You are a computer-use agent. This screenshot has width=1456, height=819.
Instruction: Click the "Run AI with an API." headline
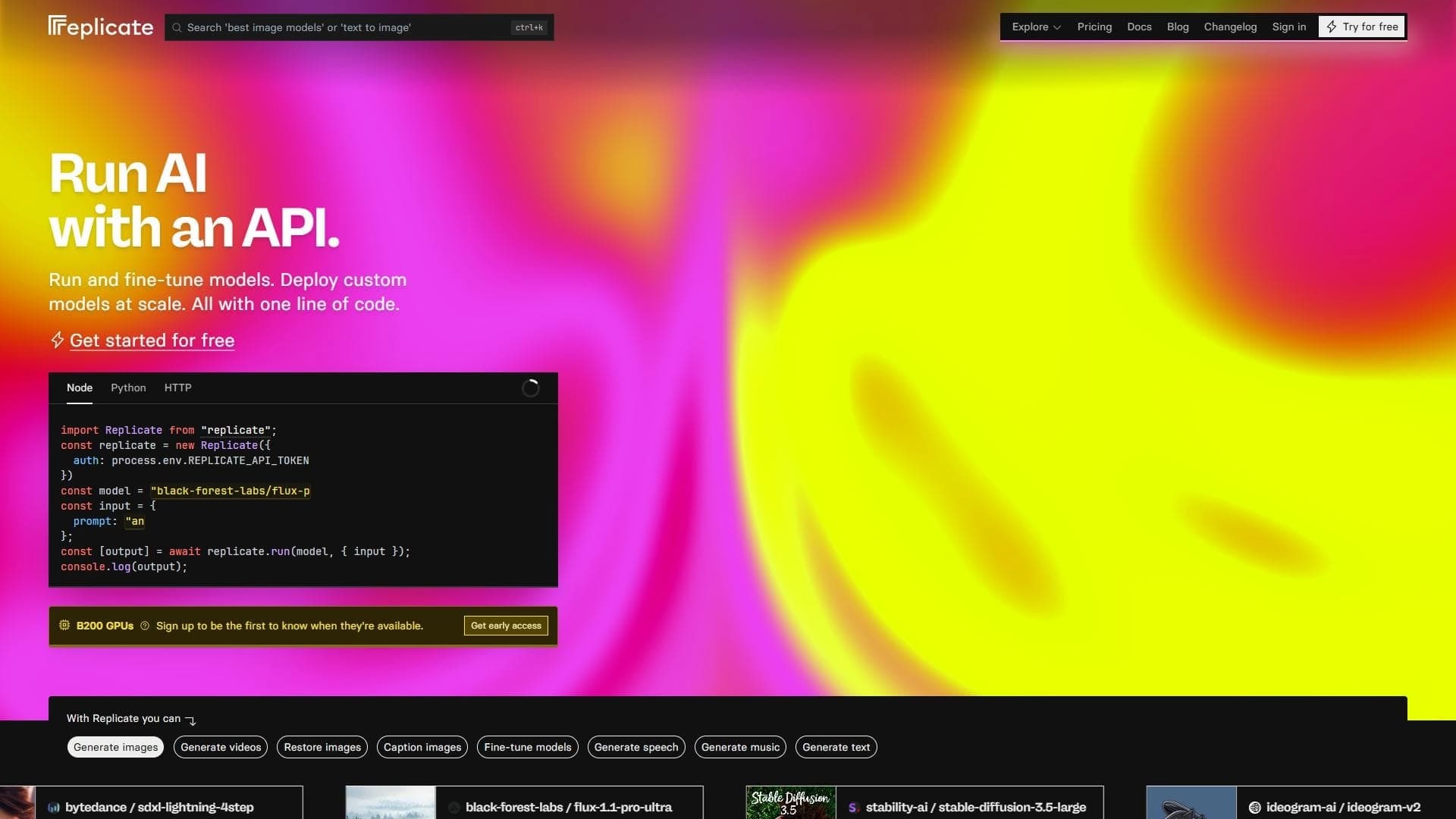click(x=194, y=200)
